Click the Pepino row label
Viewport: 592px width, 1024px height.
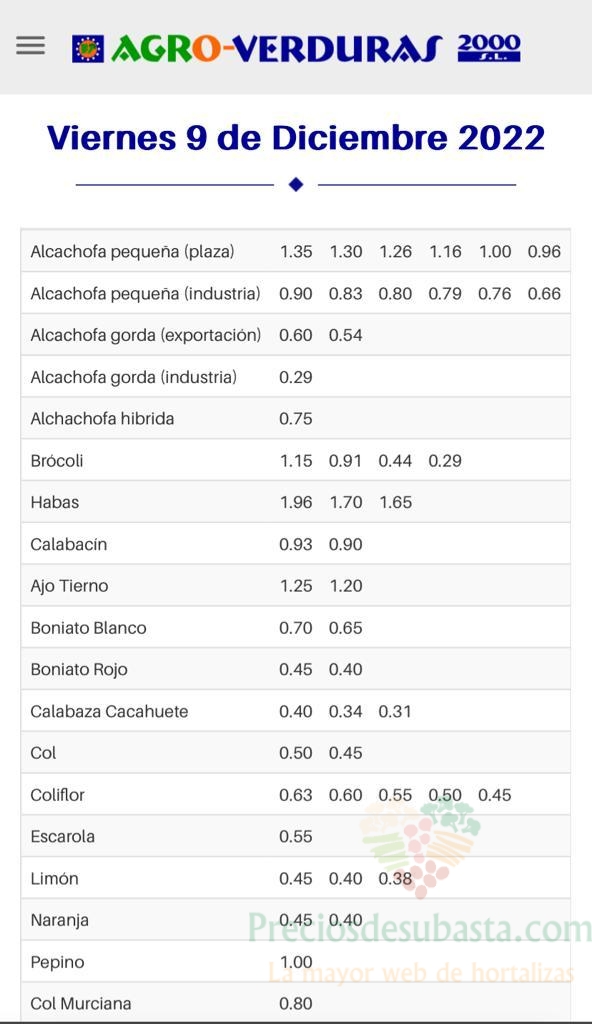(x=58, y=963)
